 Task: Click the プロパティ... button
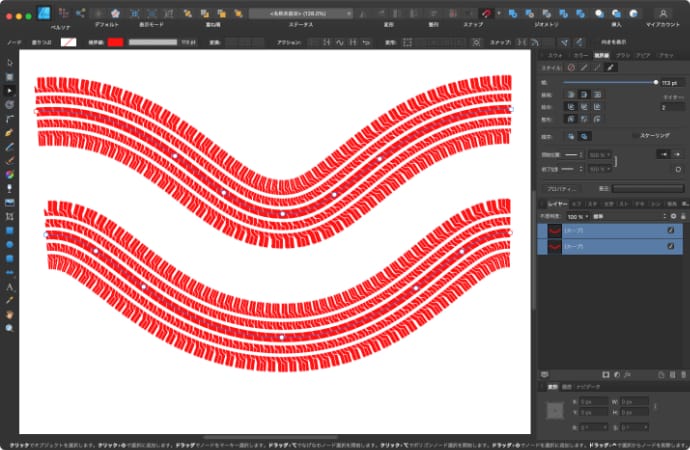point(563,188)
